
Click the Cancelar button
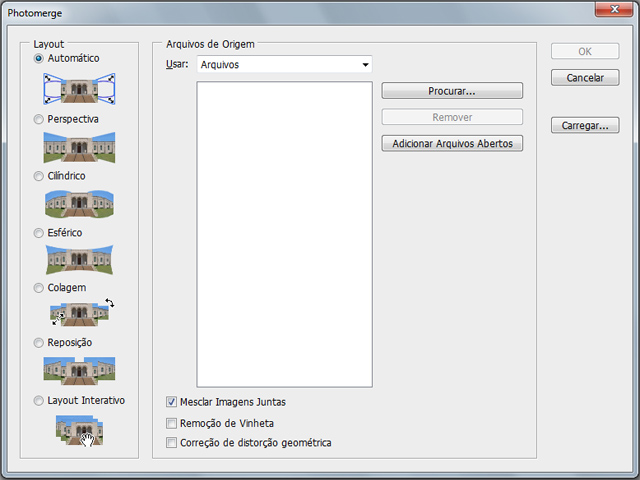tap(585, 78)
